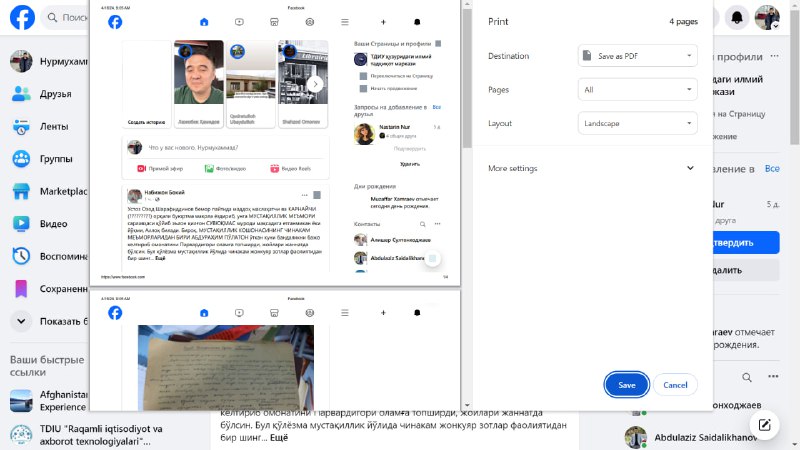
Task: Confirm friend request with Подтвердить button
Action: [x=746, y=242]
